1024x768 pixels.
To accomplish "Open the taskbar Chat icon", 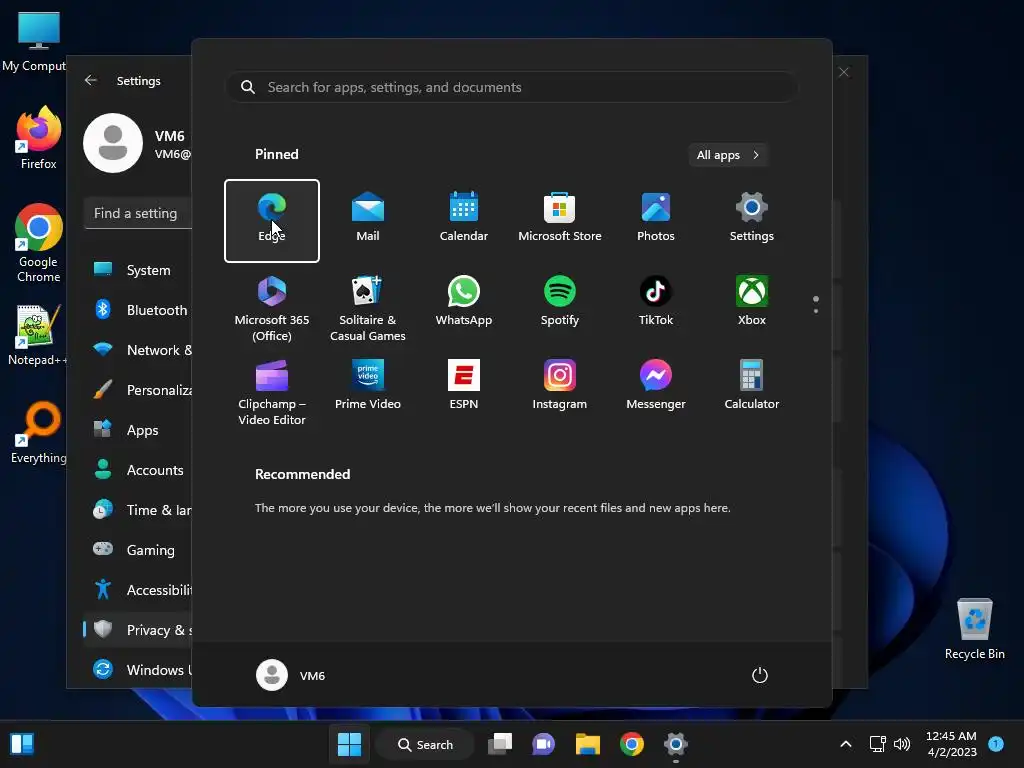I will pyautogui.click(x=543, y=744).
